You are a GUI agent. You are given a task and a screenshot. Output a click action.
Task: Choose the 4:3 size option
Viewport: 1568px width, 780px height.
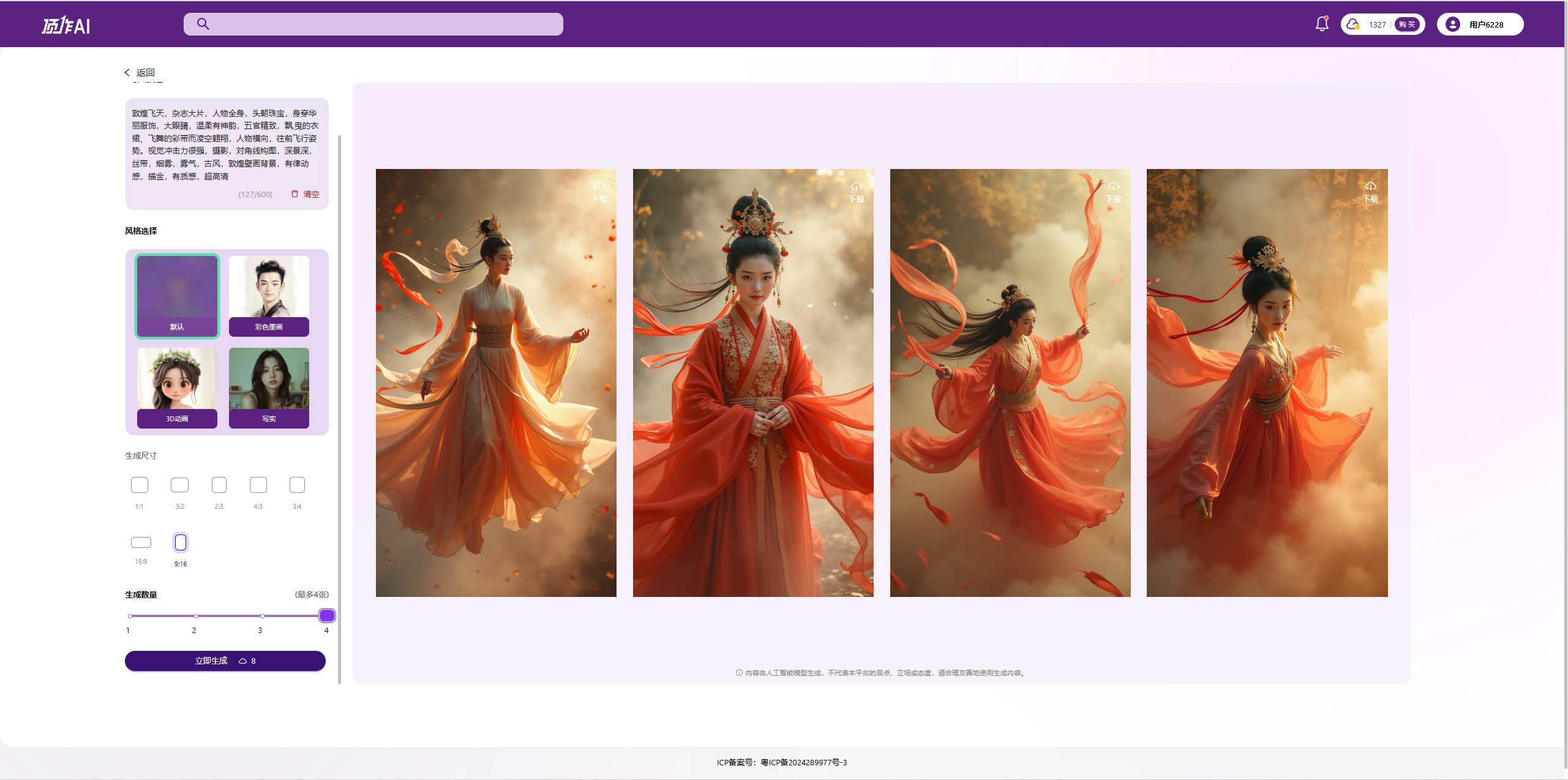pyautogui.click(x=258, y=486)
